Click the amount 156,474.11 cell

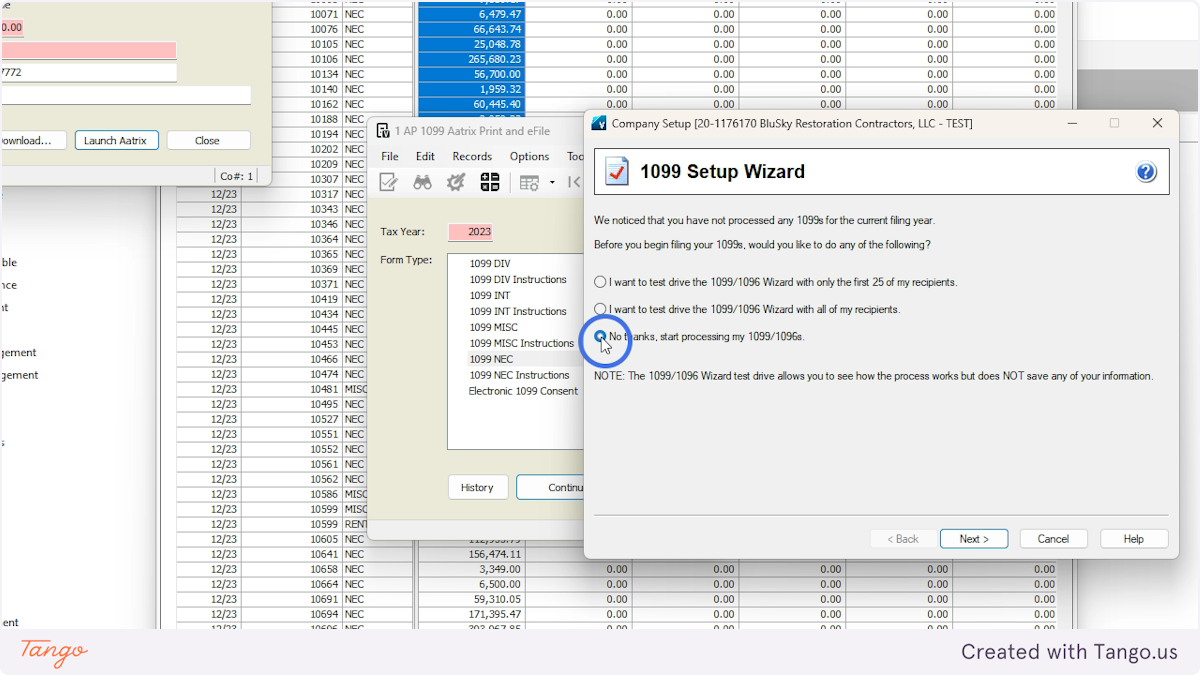(471, 554)
